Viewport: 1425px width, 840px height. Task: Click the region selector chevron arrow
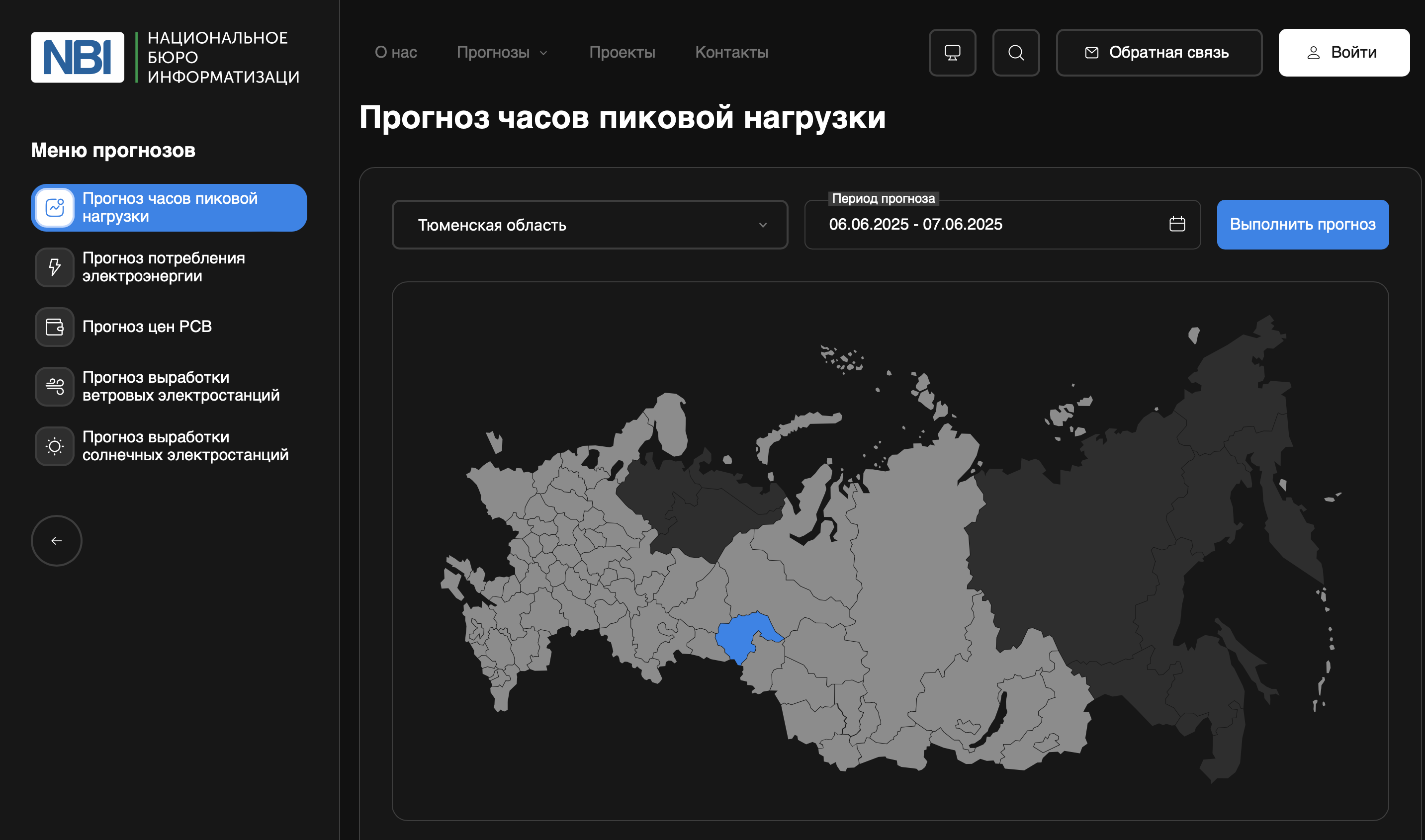point(763,225)
